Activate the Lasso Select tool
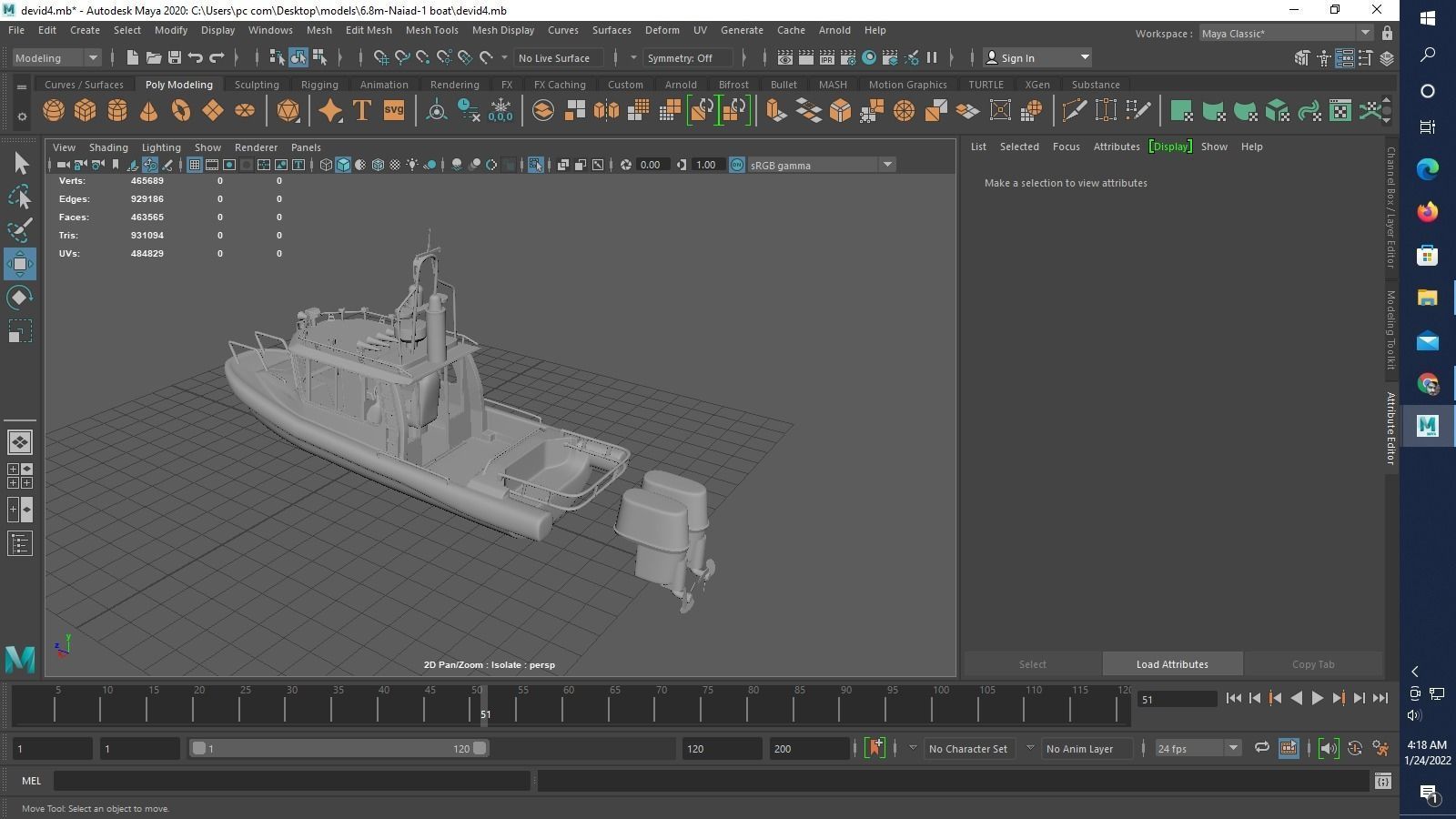This screenshot has height=819, width=1456. coord(20,197)
